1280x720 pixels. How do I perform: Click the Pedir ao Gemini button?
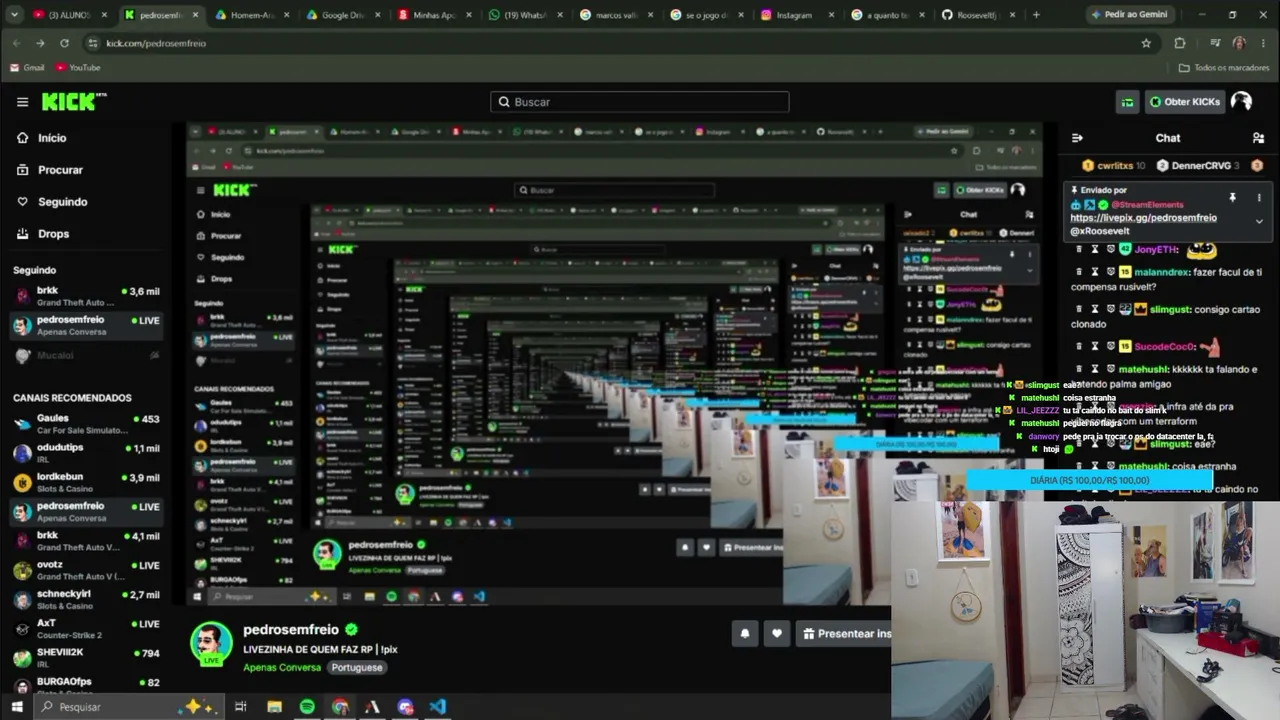(x=1131, y=15)
